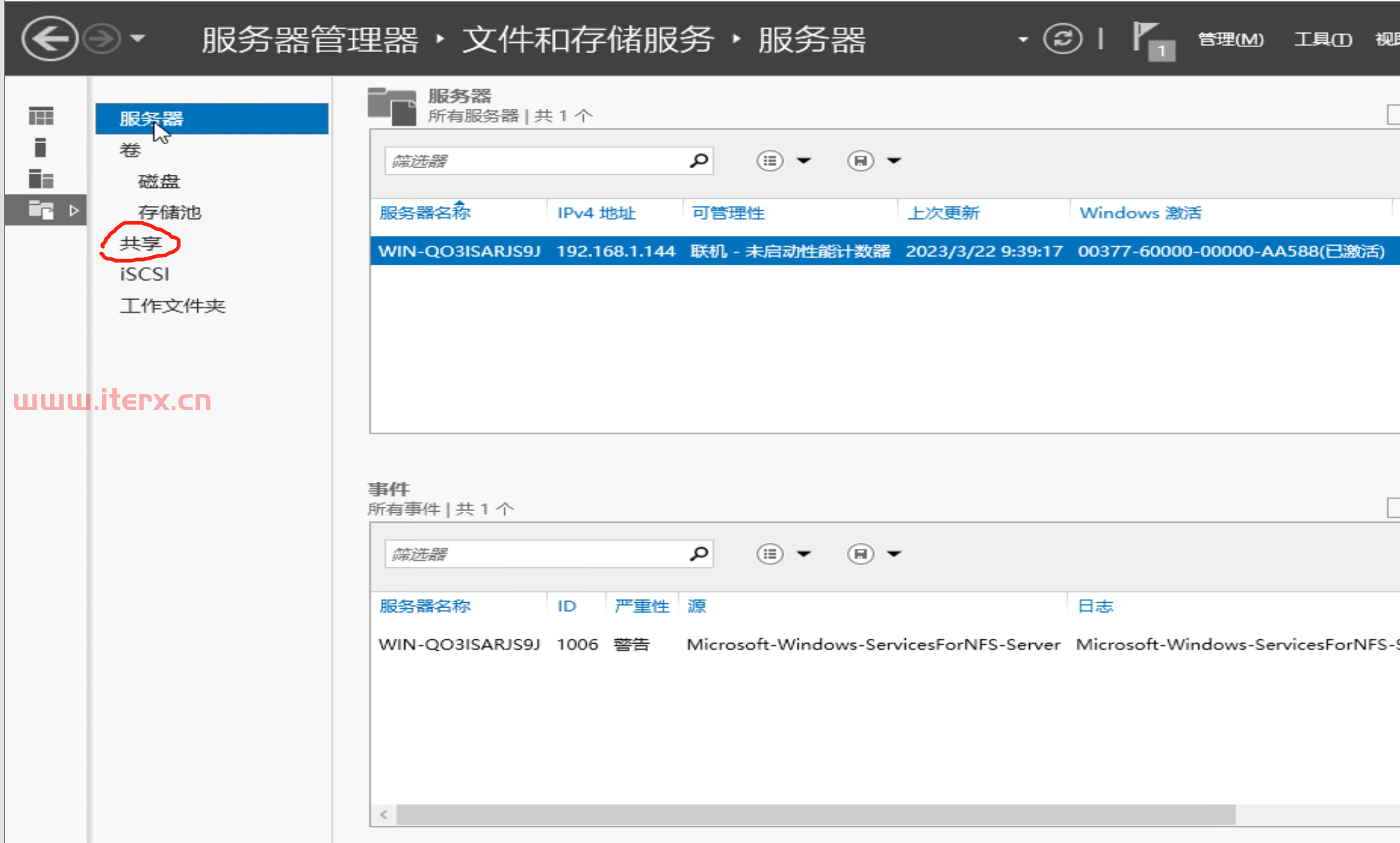Open the breadcrumb dropdown arrow beside refresh
The width and height of the screenshot is (1400, 843).
[1022, 39]
